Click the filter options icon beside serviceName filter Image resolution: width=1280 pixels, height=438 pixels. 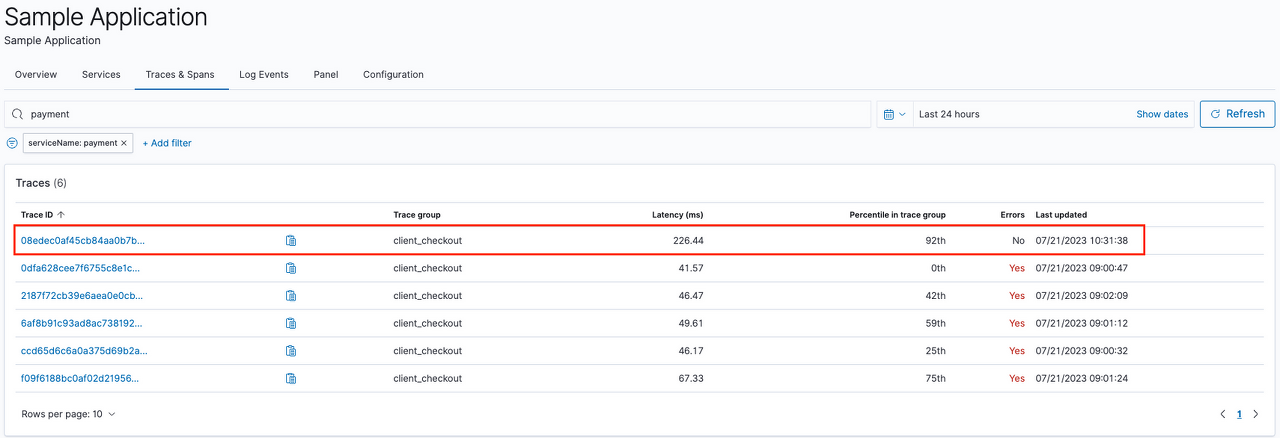(x=12, y=143)
